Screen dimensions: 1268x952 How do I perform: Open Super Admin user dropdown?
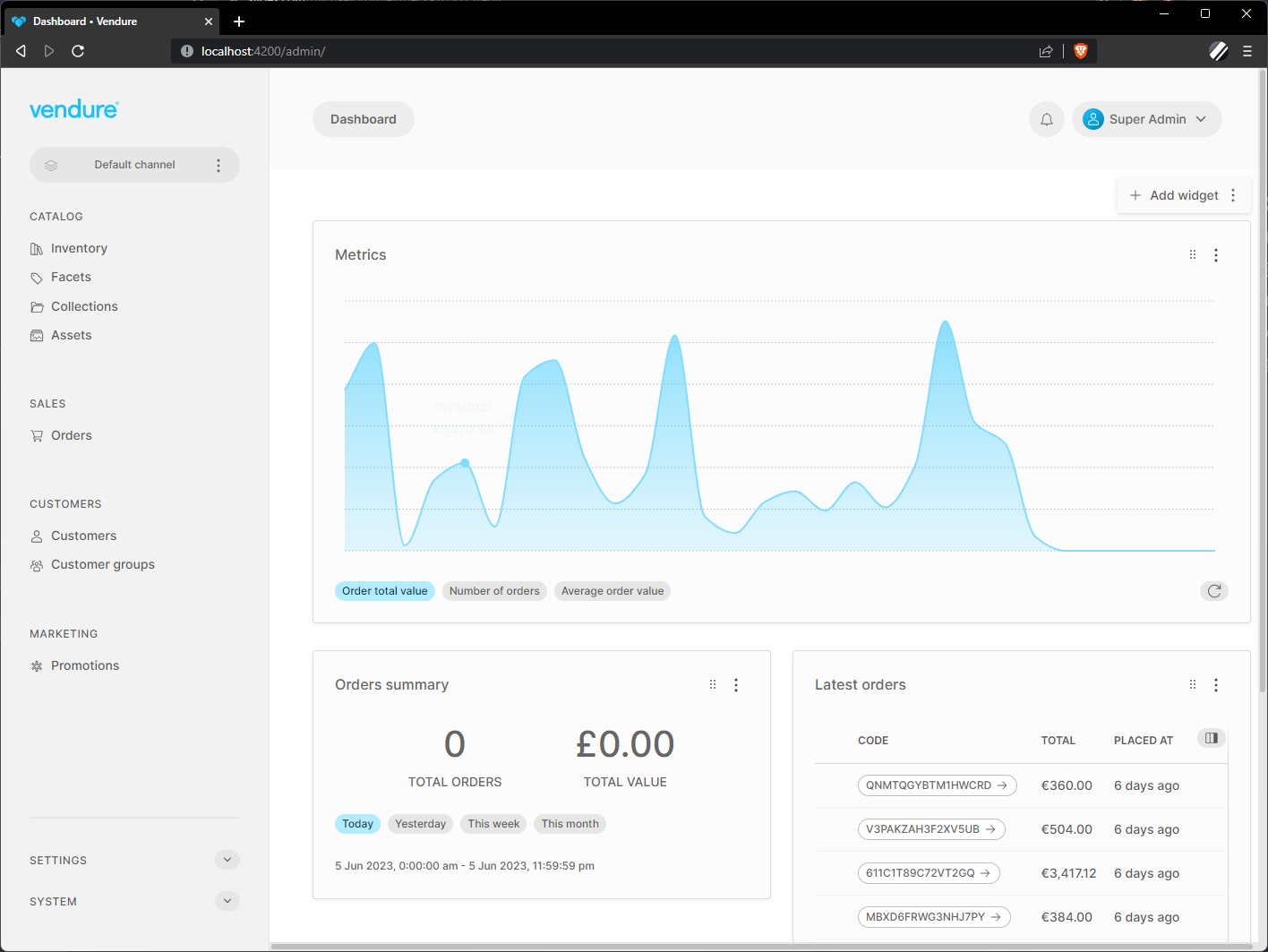(1147, 119)
